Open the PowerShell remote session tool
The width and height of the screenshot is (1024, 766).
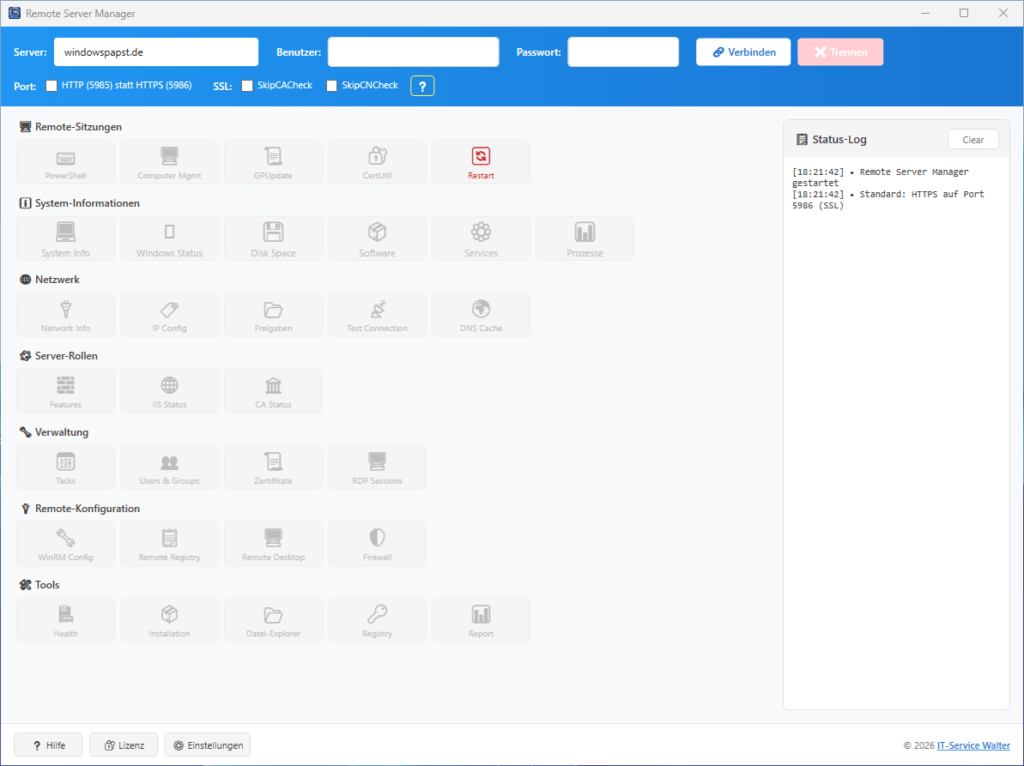point(64,161)
